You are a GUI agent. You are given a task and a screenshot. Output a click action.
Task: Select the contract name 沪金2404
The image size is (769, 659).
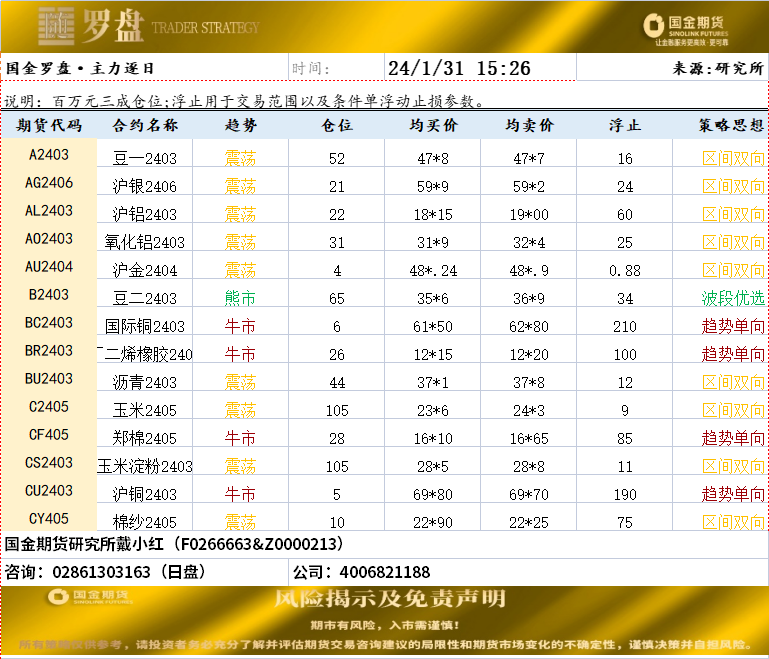click(x=145, y=270)
